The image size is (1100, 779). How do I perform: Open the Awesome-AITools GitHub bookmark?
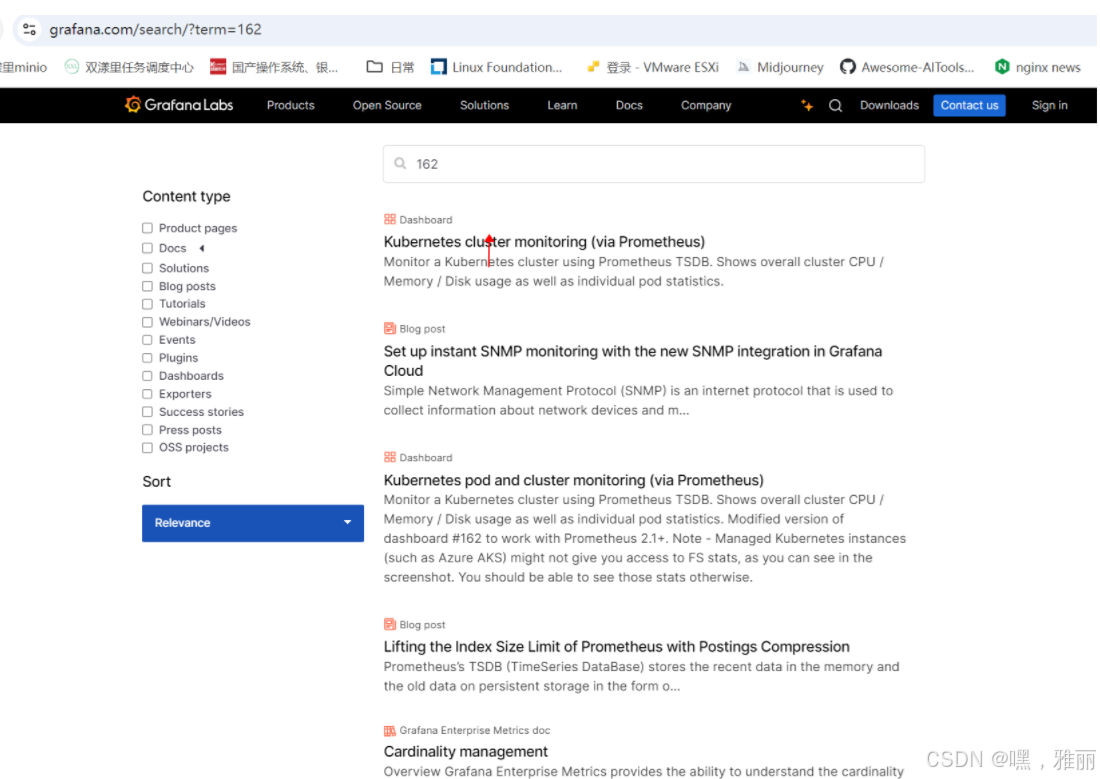[x=907, y=67]
